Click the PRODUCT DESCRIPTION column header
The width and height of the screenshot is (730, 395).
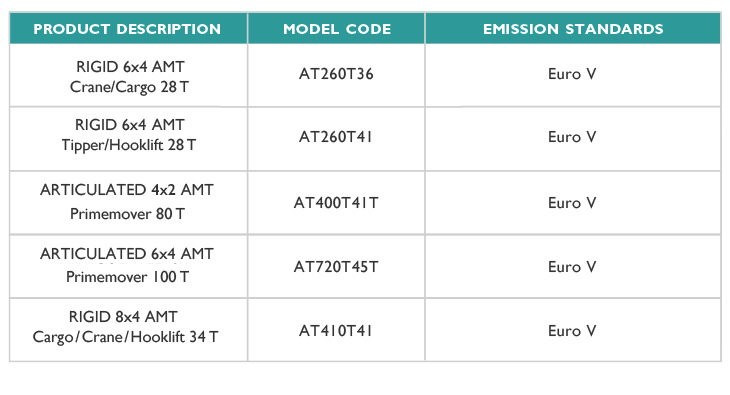tap(128, 29)
